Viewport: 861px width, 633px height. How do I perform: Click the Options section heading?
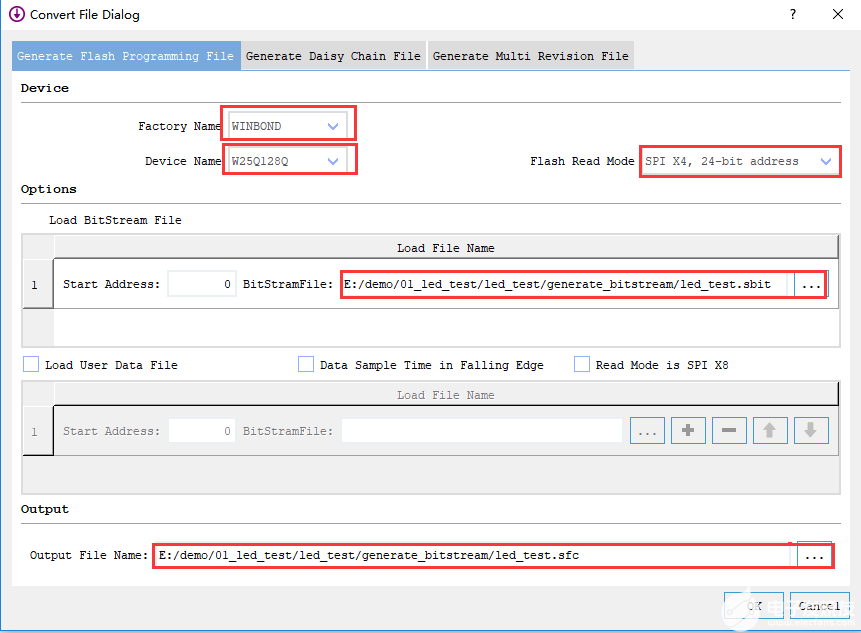[48, 189]
